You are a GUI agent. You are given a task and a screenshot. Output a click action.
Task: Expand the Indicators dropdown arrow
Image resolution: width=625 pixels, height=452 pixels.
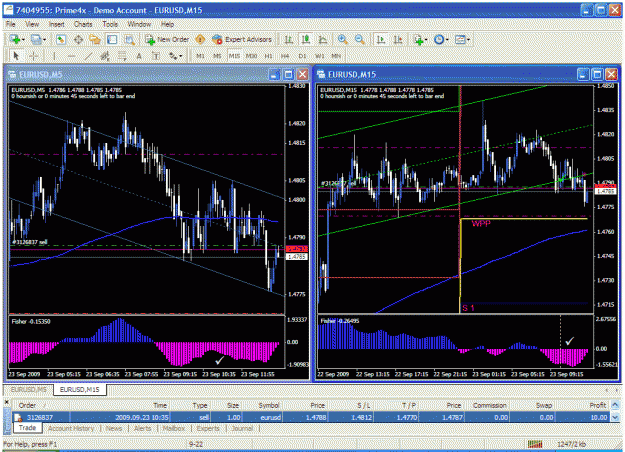[x=426, y=40]
